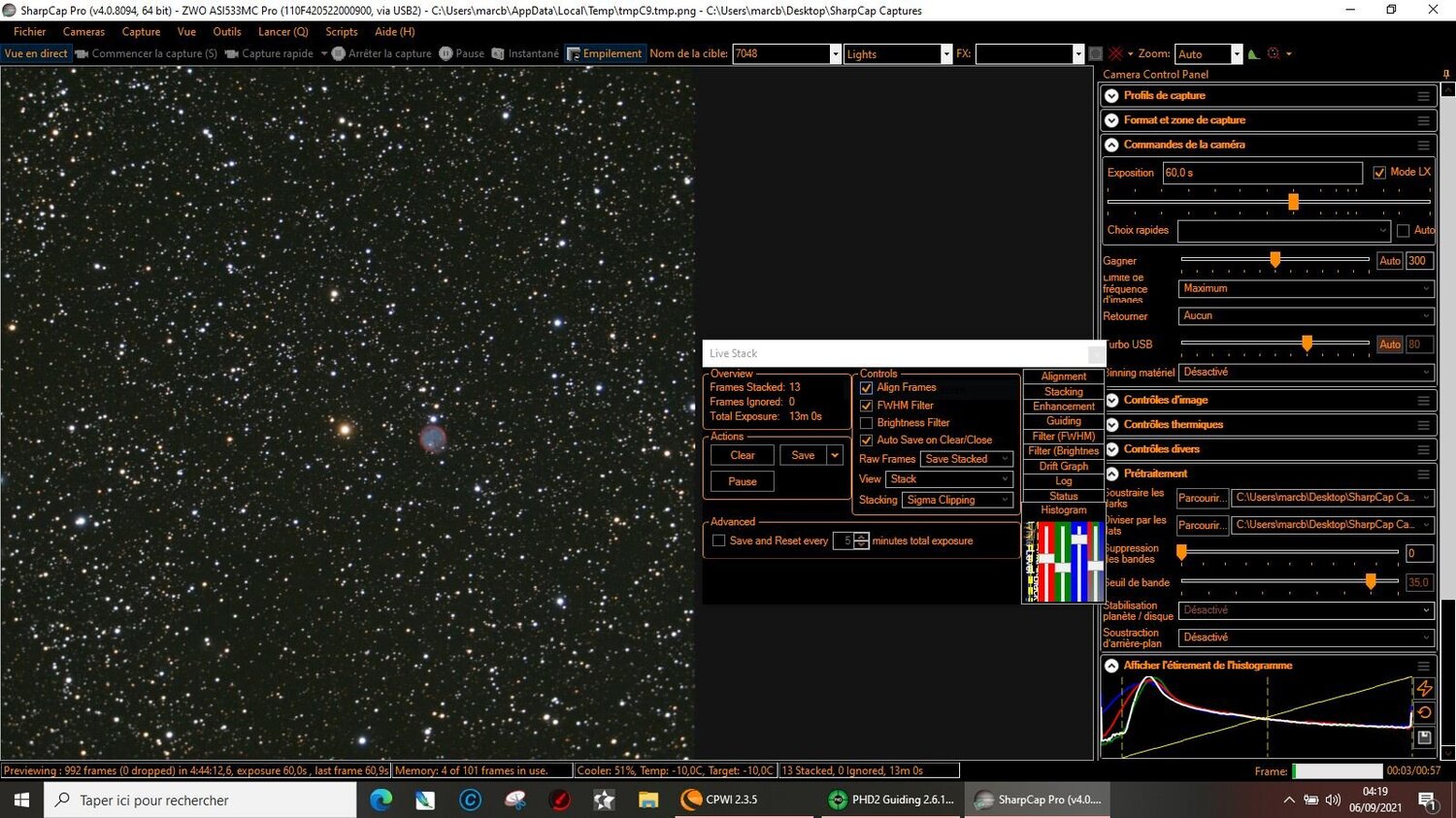Open the Scripts menu
The height and width of the screenshot is (818, 1456).
[x=342, y=32]
